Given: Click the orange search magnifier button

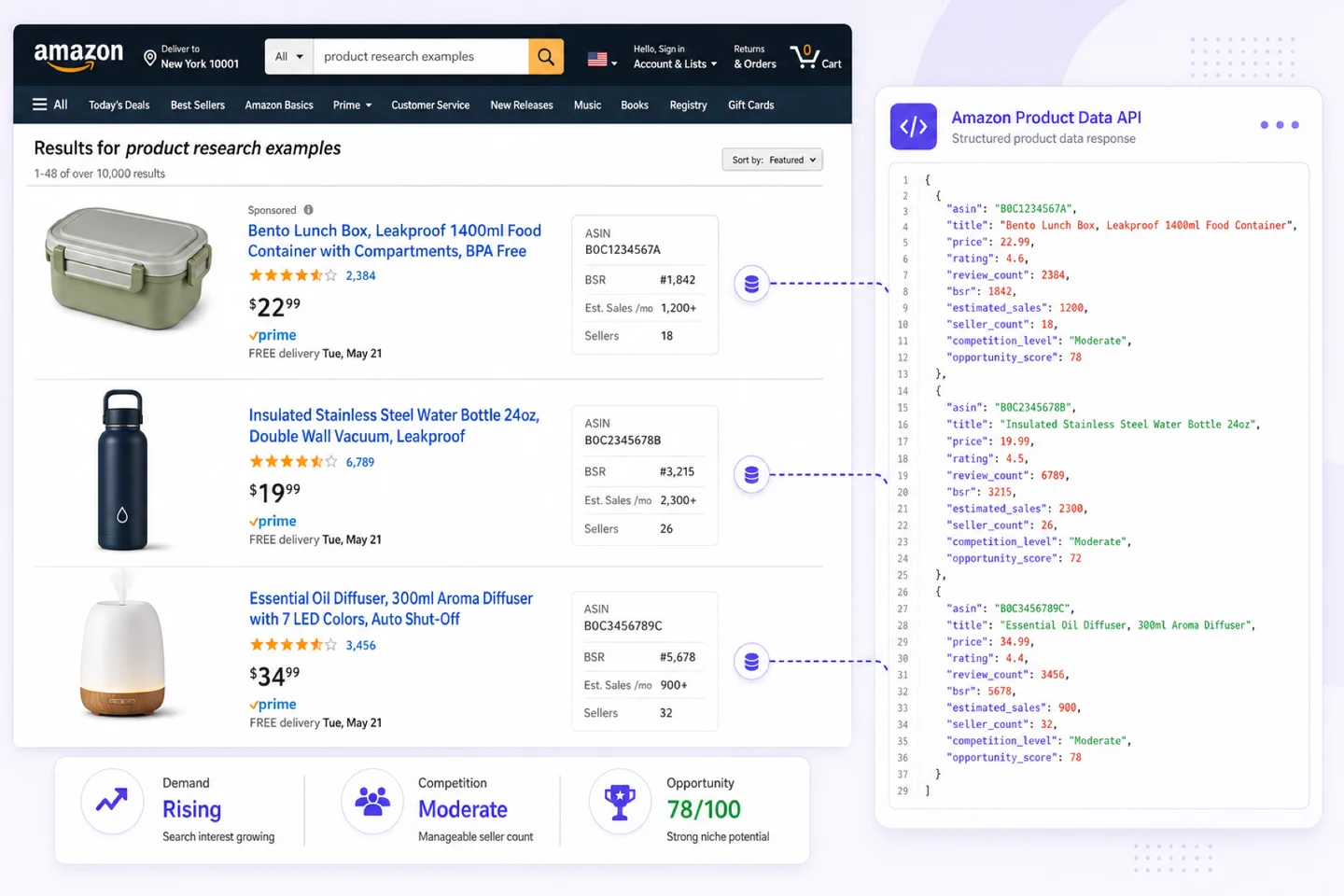Looking at the screenshot, I should (546, 56).
